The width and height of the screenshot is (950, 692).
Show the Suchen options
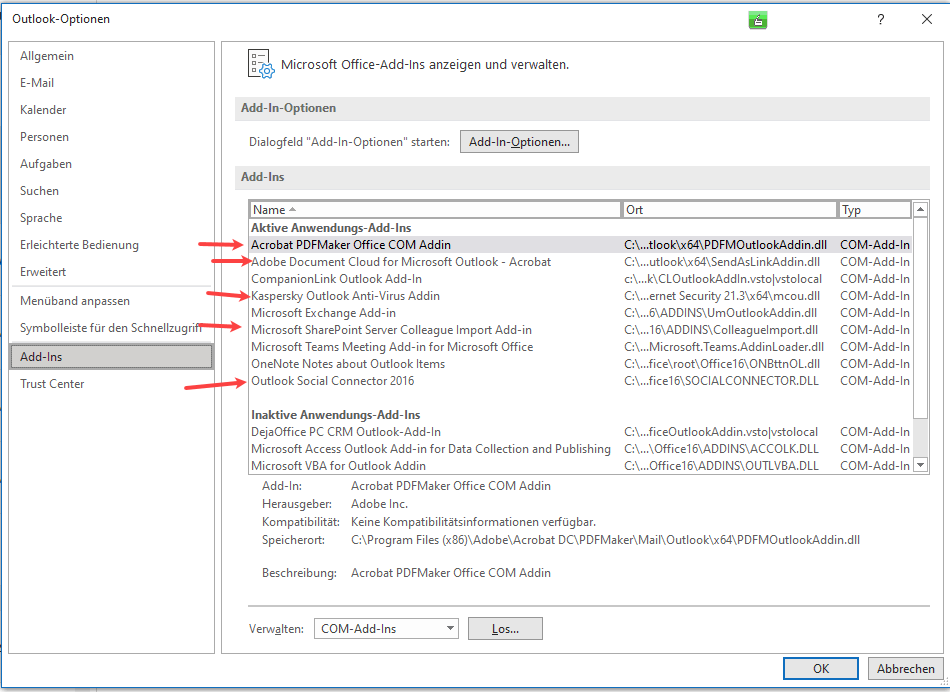[111, 191]
